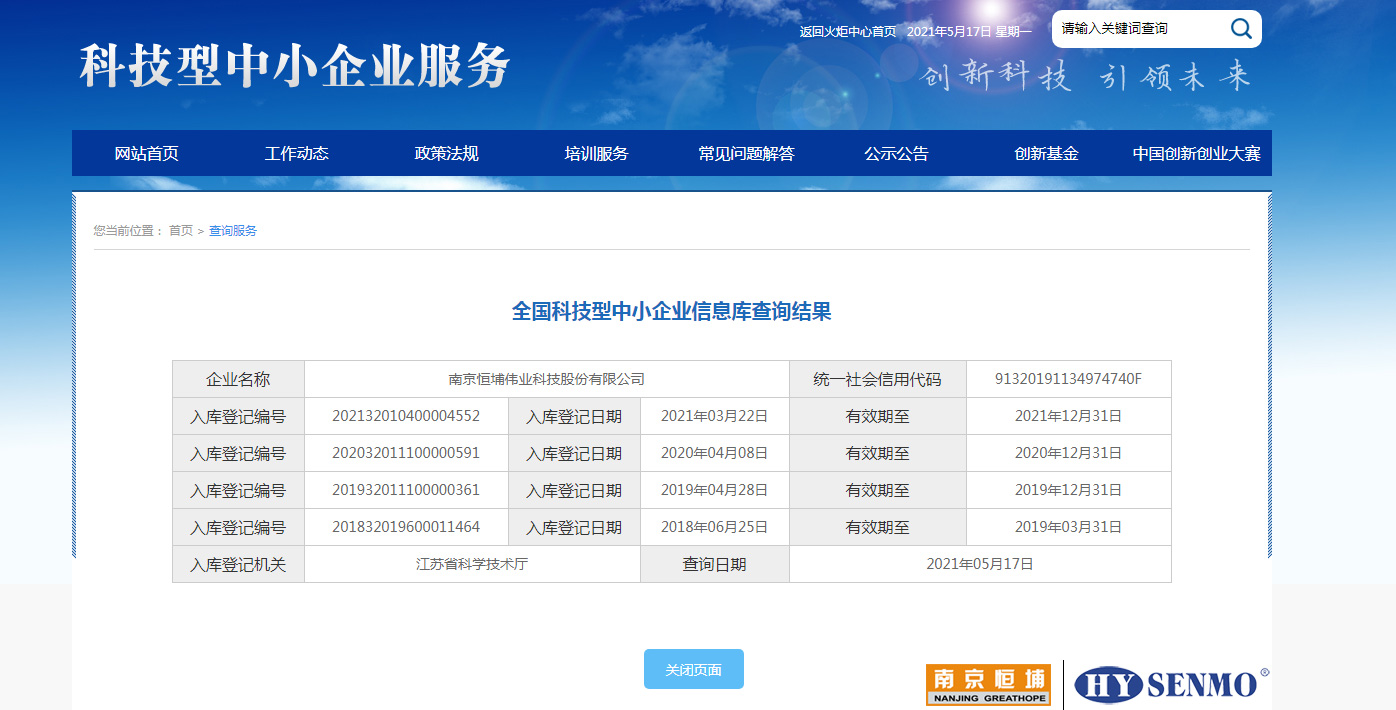1396x710 pixels.
Task: Click the 南京恒埔 NANJING GREATHOPE logo
Action: (x=988, y=684)
